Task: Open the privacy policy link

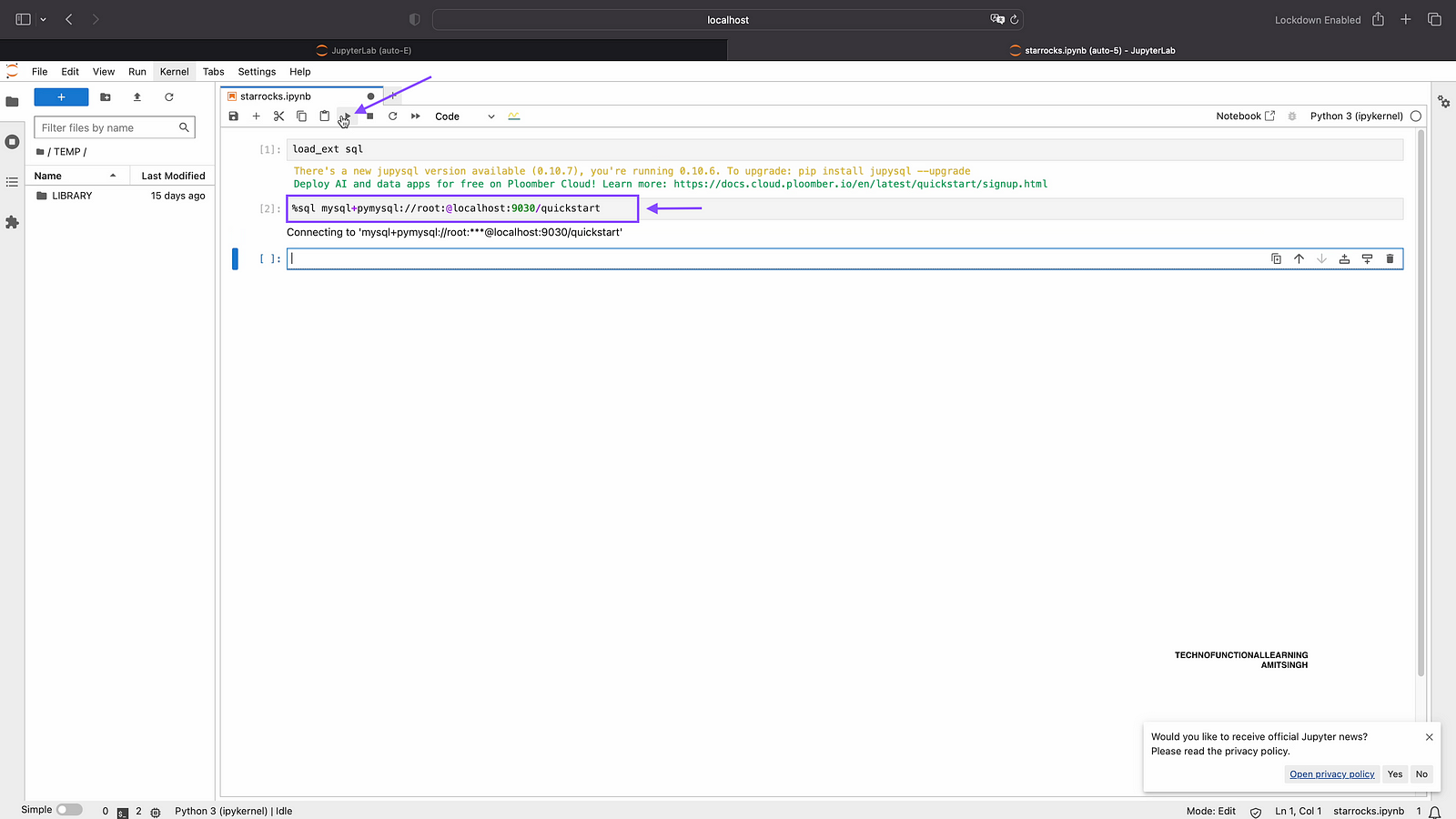Action: [x=1331, y=774]
